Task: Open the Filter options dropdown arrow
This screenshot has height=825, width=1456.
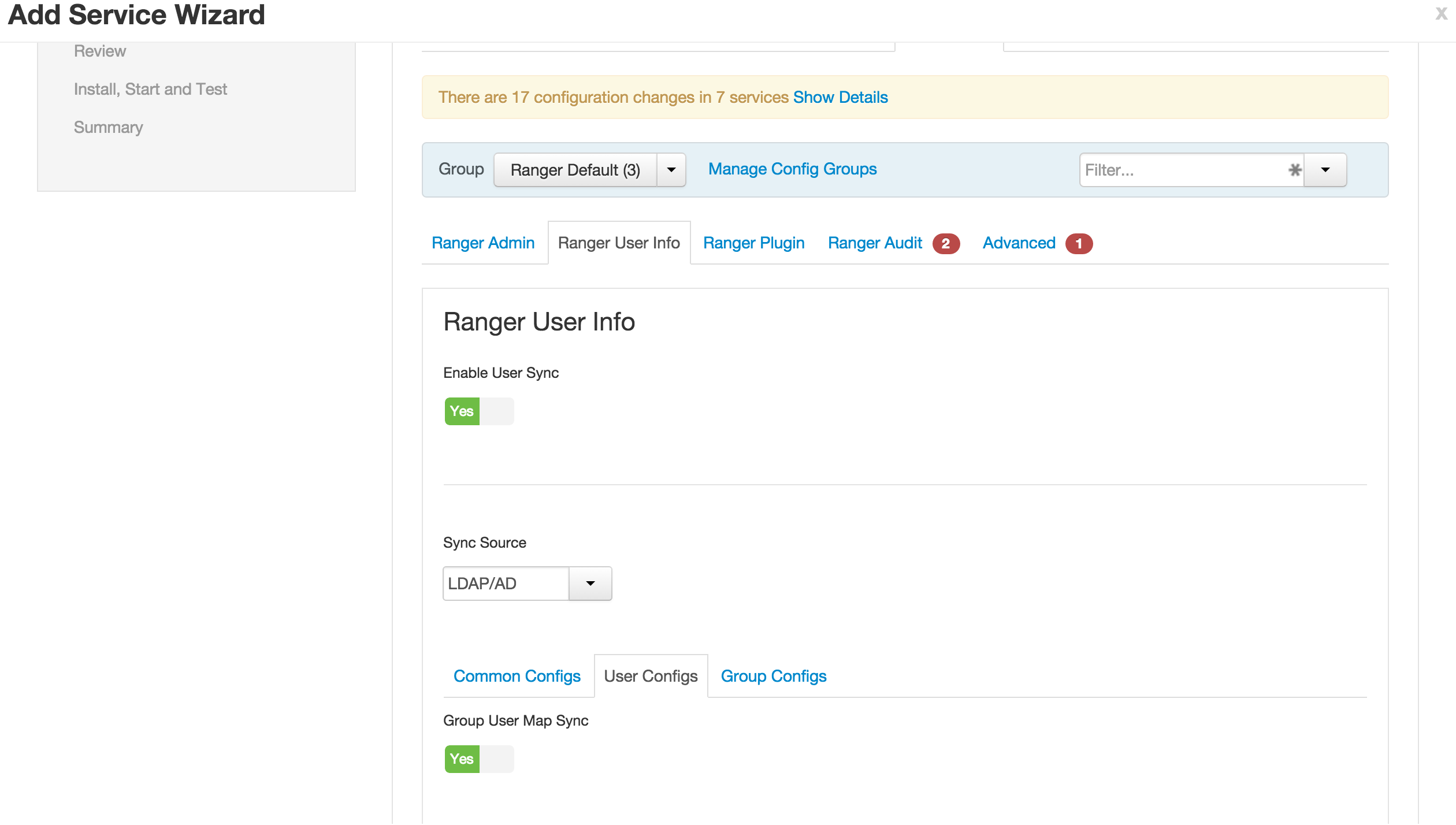Action: click(x=1325, y=170)
